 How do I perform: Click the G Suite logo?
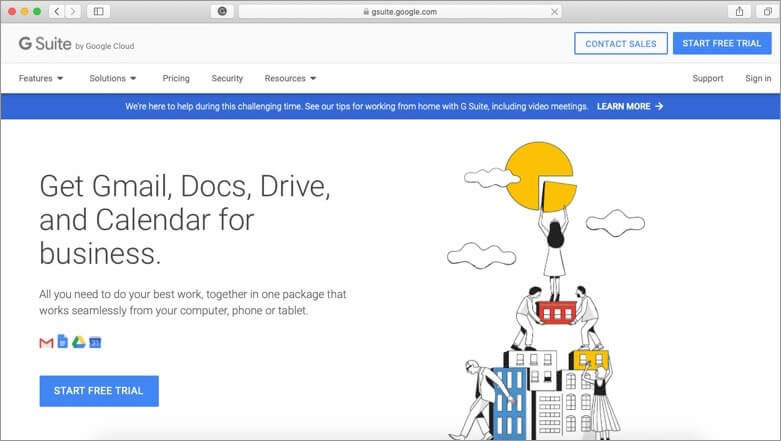pyautogui.click(x=45, y=44)
